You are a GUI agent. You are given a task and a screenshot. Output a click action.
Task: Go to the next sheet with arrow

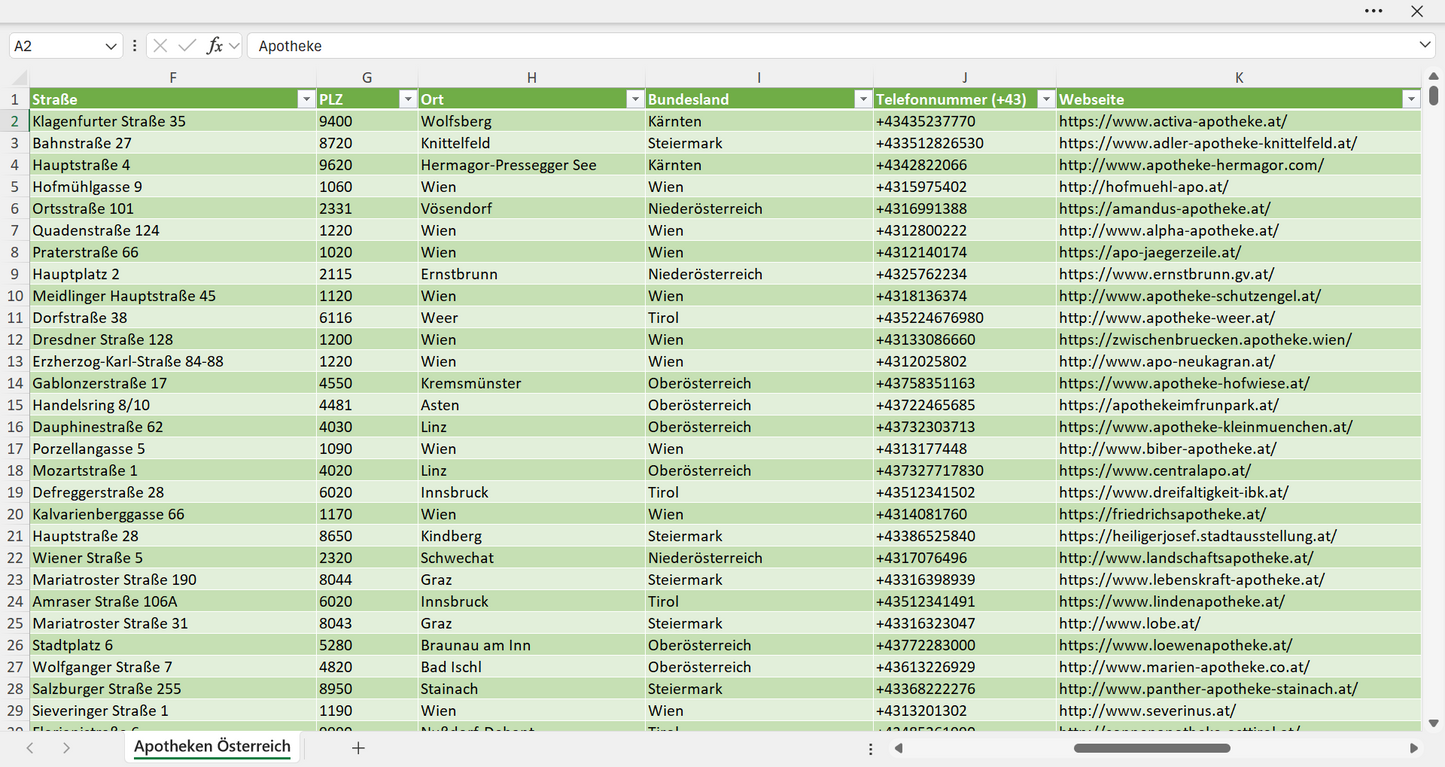pos(66,748)
